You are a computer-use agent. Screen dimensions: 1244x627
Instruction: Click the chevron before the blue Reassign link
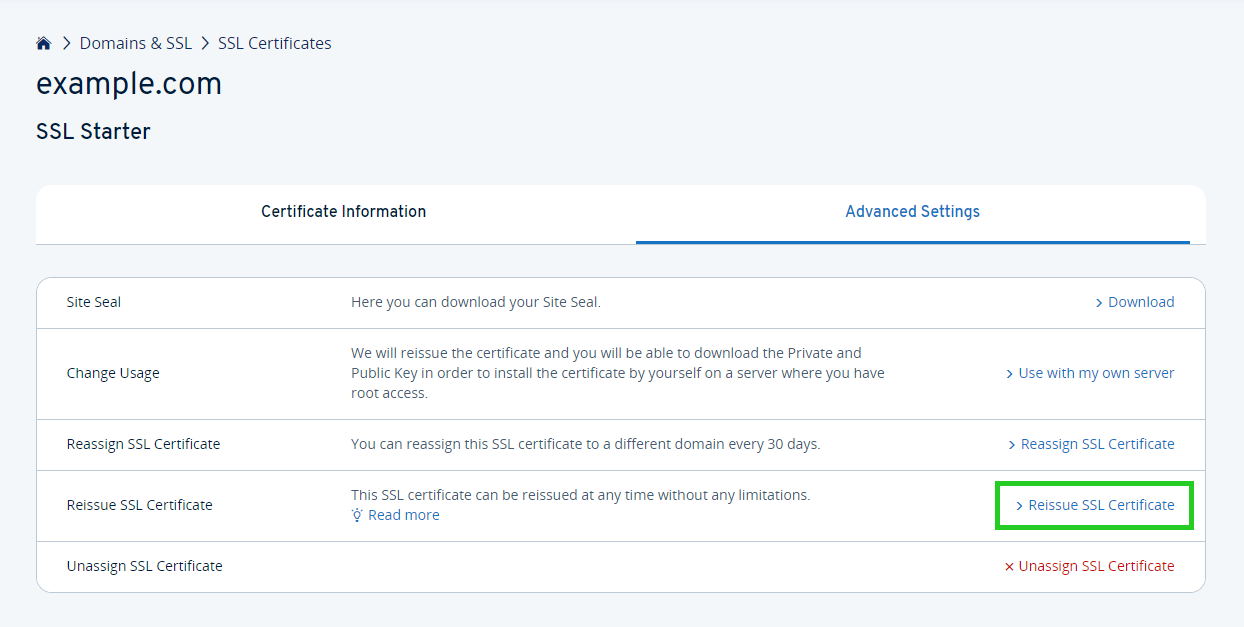tap(1012, 445)
